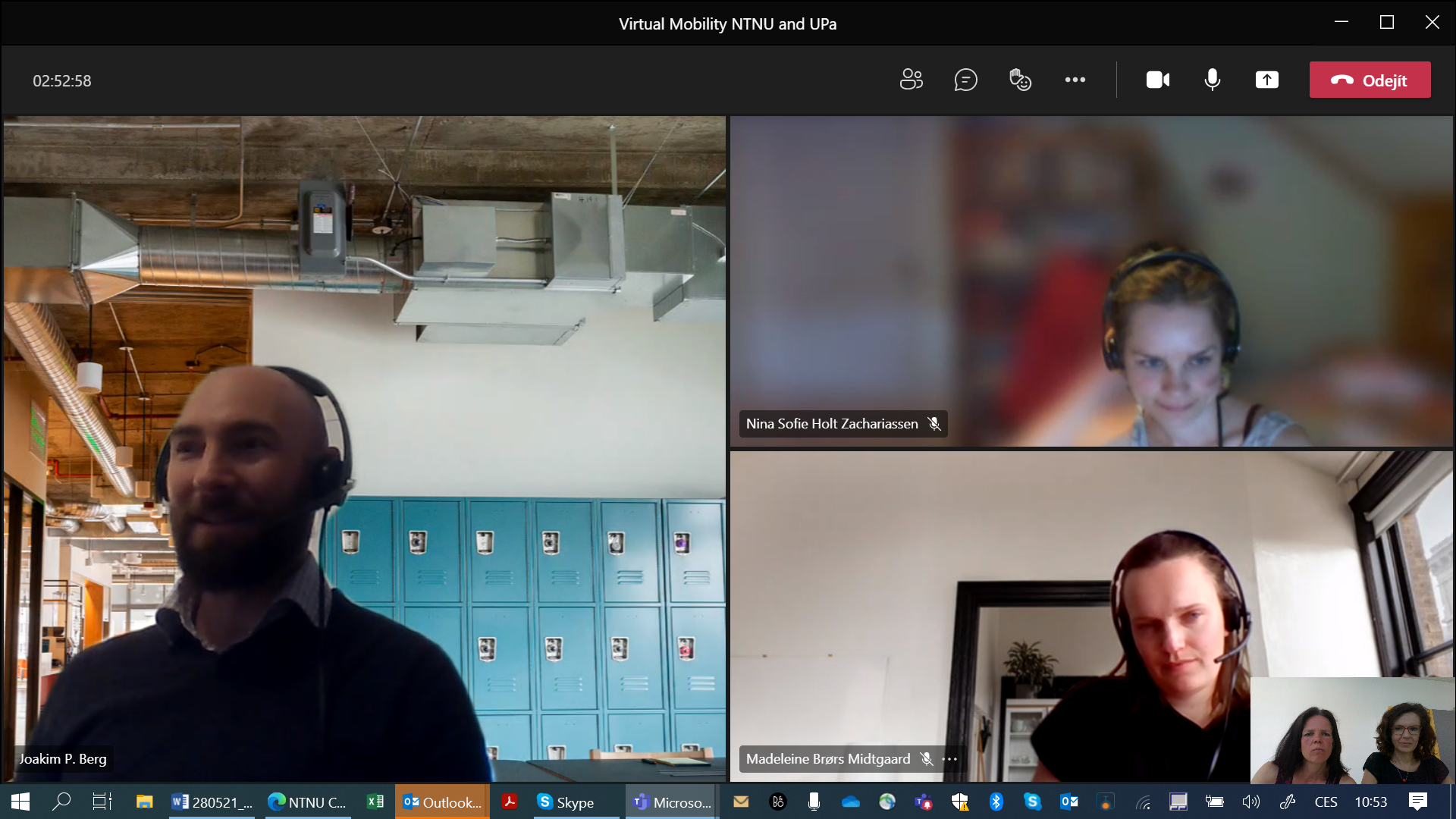This screenshot has width=1456, height=819.
Task: Switch to the Microsoft Teams taskbar button
Action: [x=672, y=802]
